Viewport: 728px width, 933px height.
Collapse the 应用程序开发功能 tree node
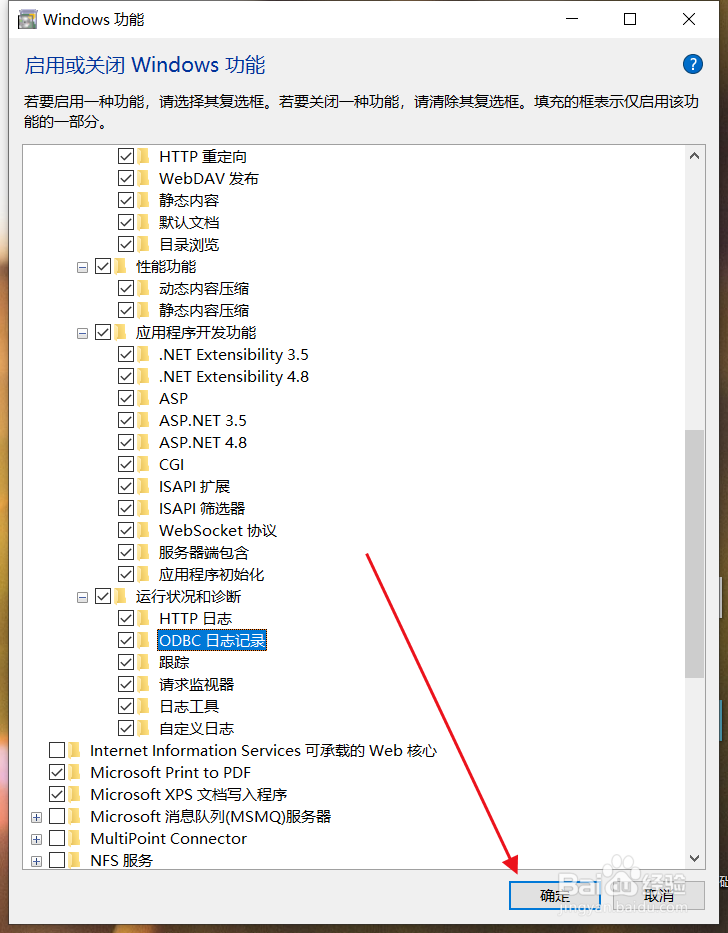coord(82,334)
